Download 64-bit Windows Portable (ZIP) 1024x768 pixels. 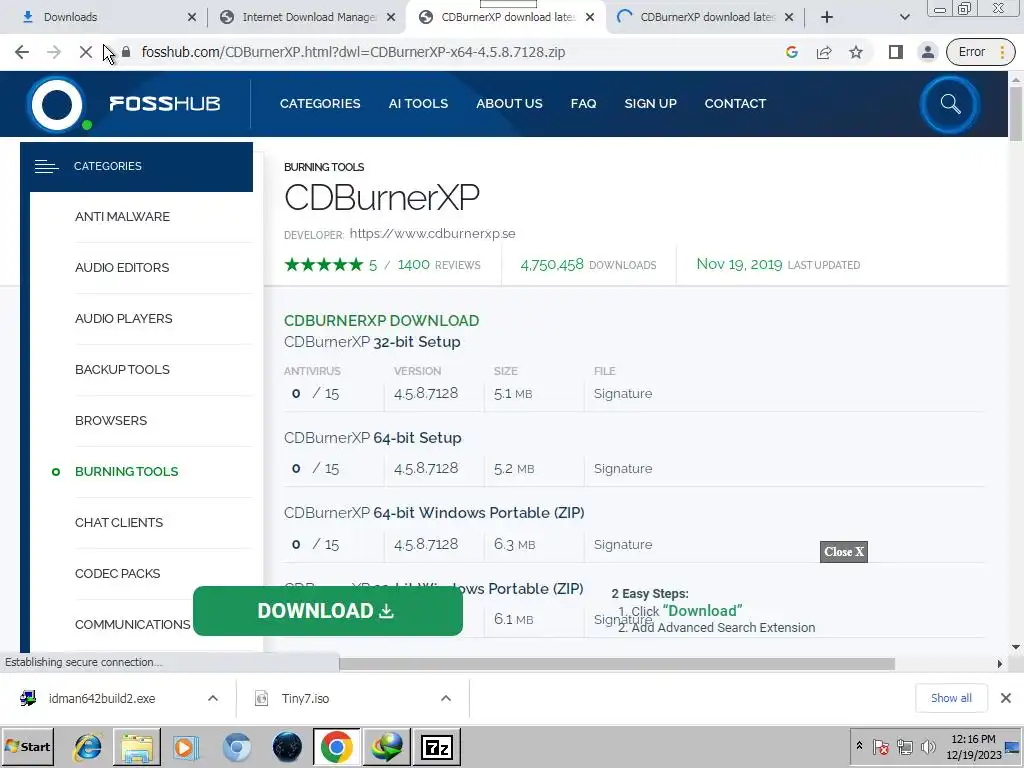coord(434,513)
